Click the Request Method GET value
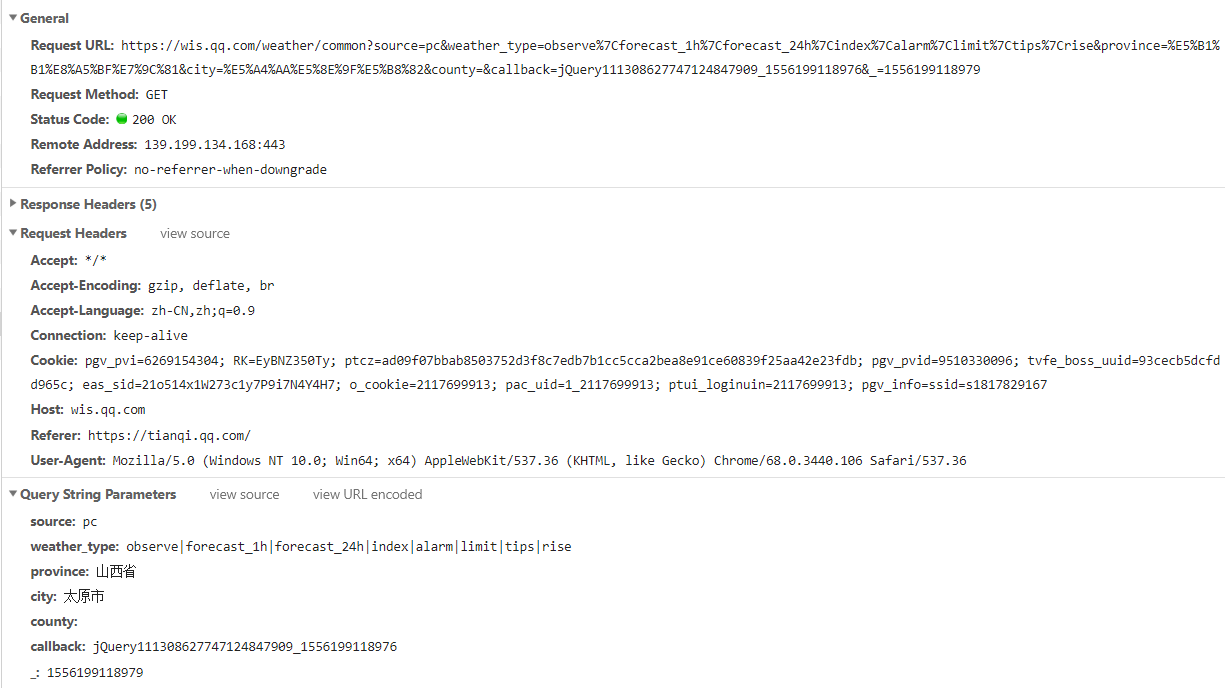This screenshot has height=688, width=1225. pos(156,95)
